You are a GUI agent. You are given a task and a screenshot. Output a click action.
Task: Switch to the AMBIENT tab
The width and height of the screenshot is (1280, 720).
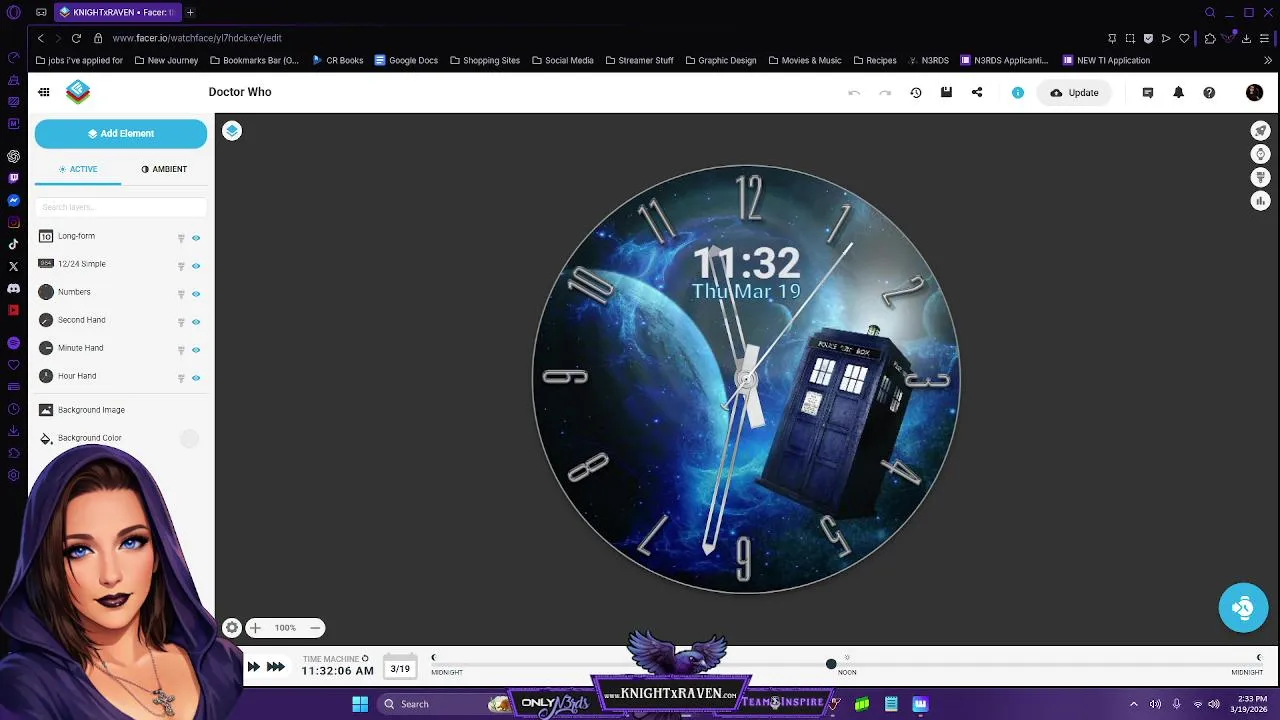point(164,169)
